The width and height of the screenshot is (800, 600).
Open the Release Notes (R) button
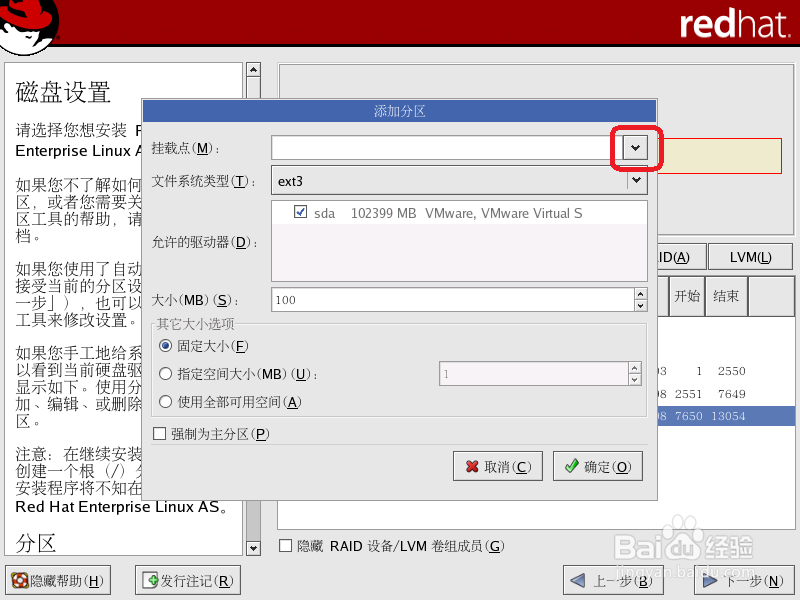188,580
